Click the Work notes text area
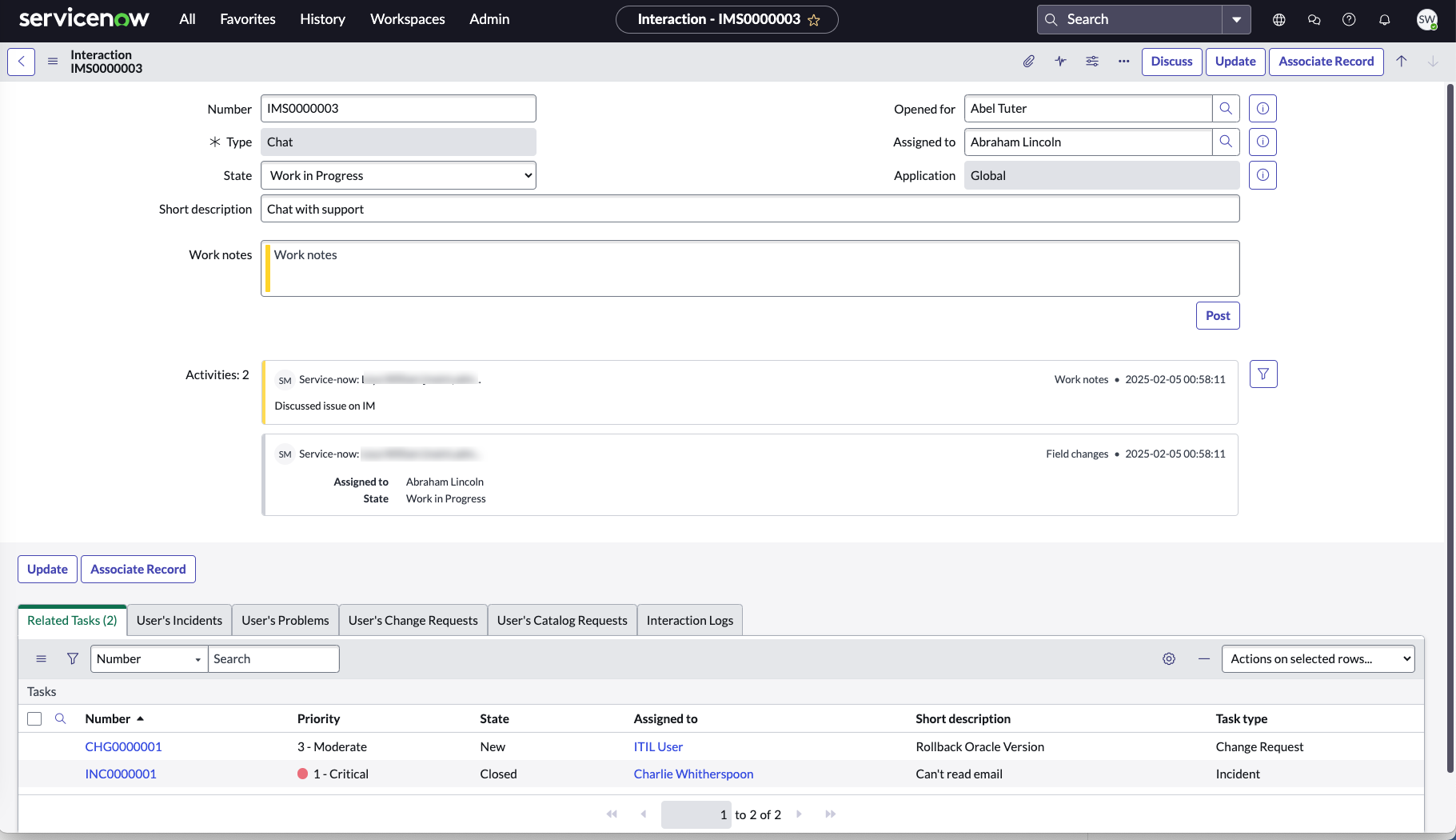 click(750, 269)
